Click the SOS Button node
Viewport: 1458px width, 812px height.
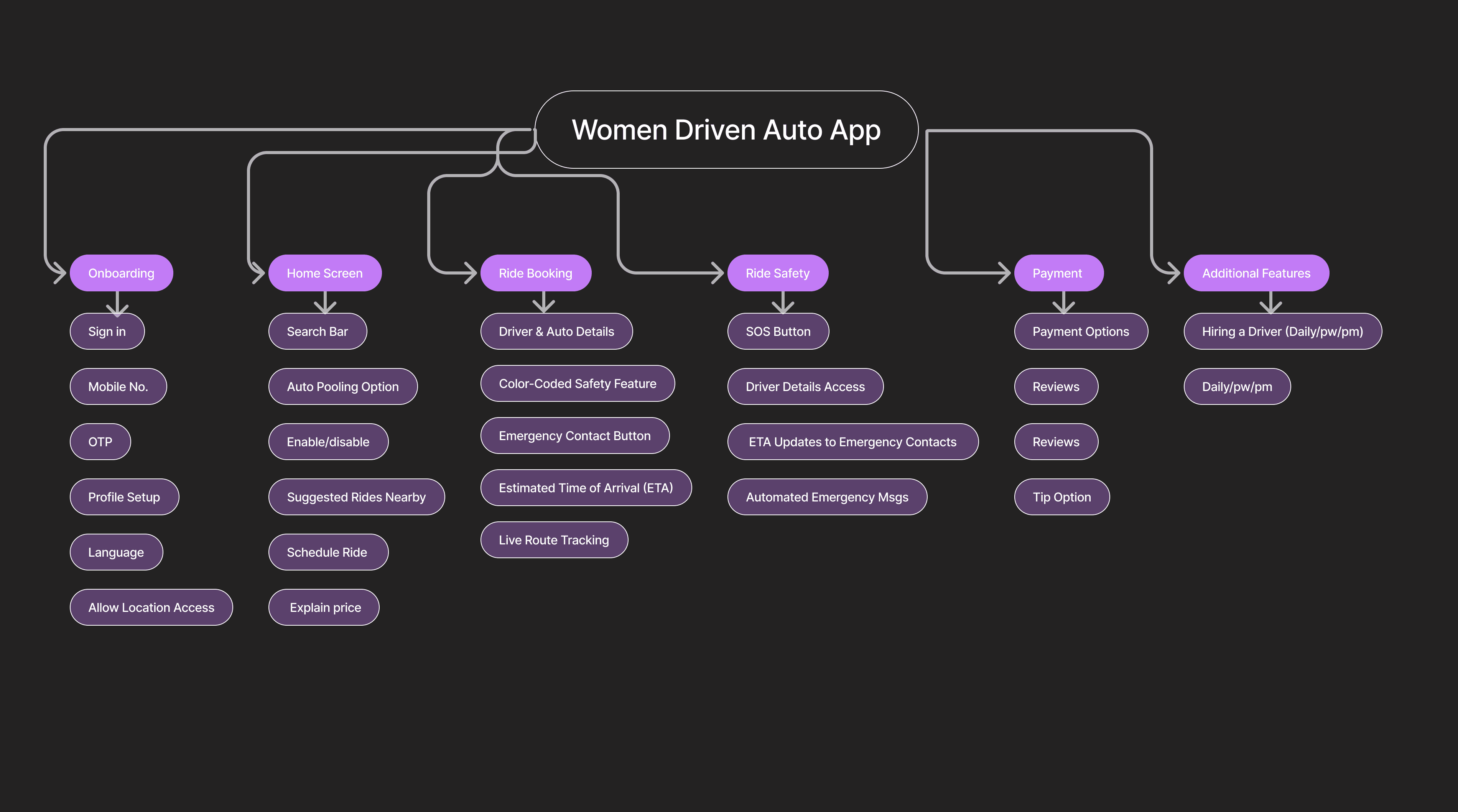(x=778, y=332)
